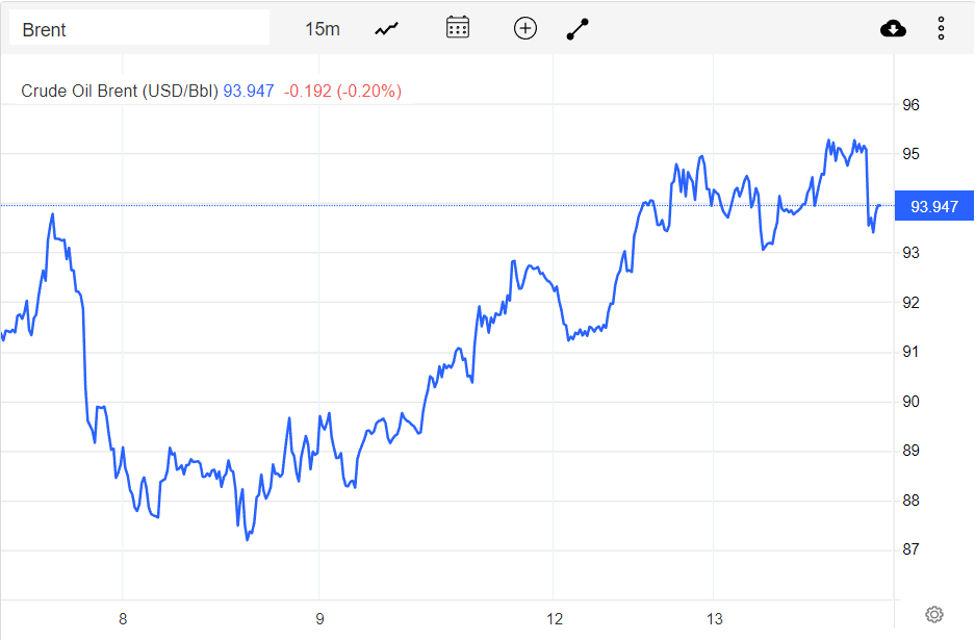Click the Brent symbol search field
This screenshot has height=641, width=977.
pos(140,29)
